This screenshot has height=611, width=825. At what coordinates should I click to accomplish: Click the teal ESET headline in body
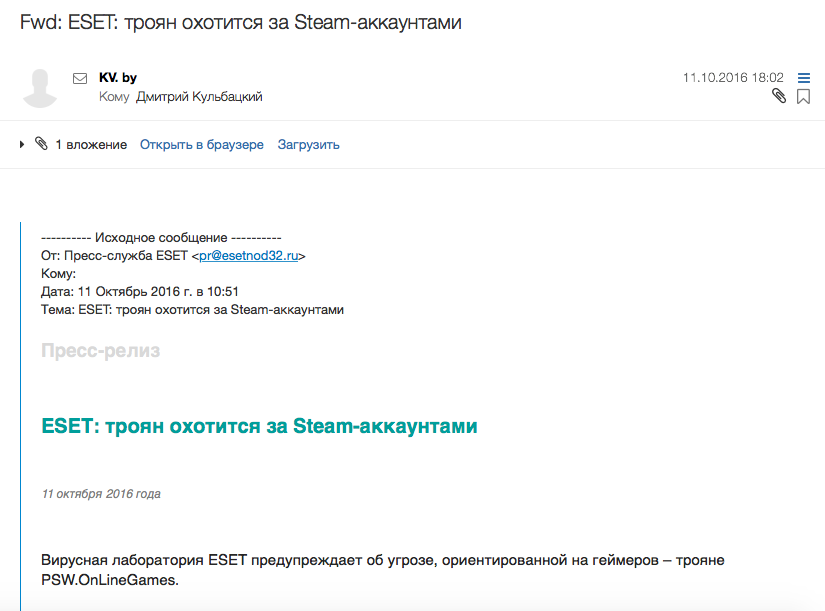pos(259,426)
